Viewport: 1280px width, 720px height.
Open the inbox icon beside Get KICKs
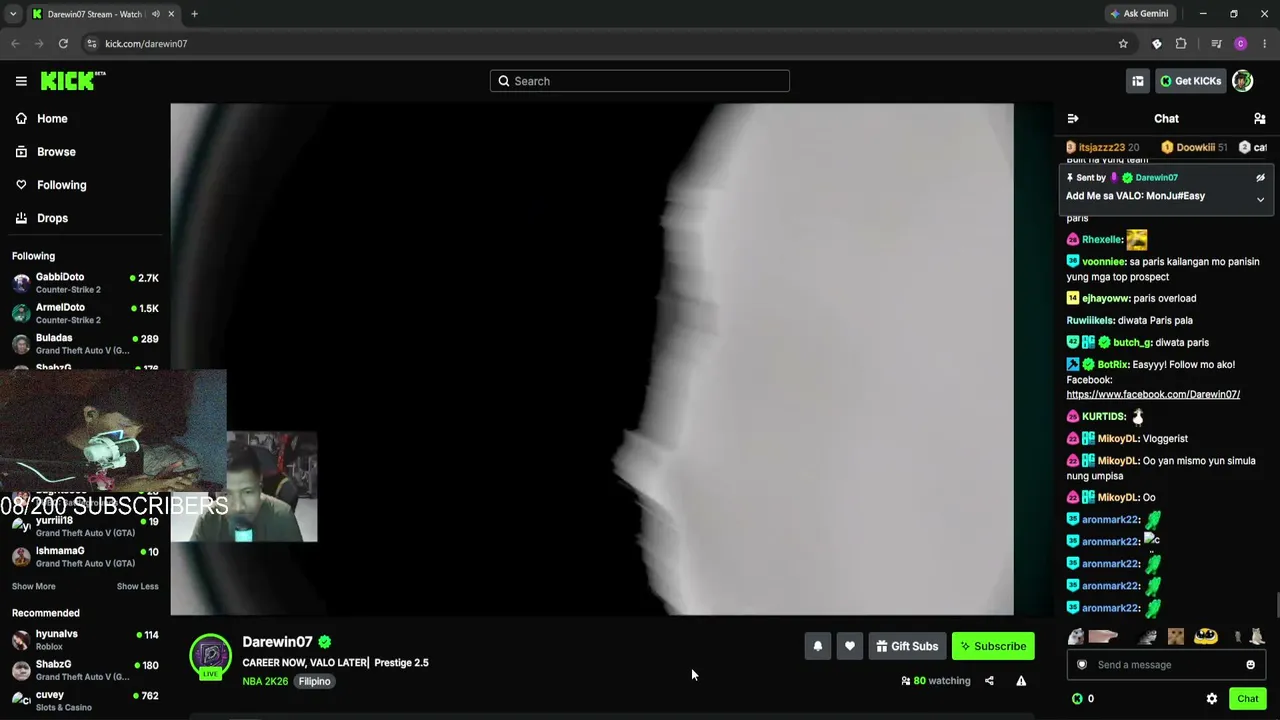1137,81
